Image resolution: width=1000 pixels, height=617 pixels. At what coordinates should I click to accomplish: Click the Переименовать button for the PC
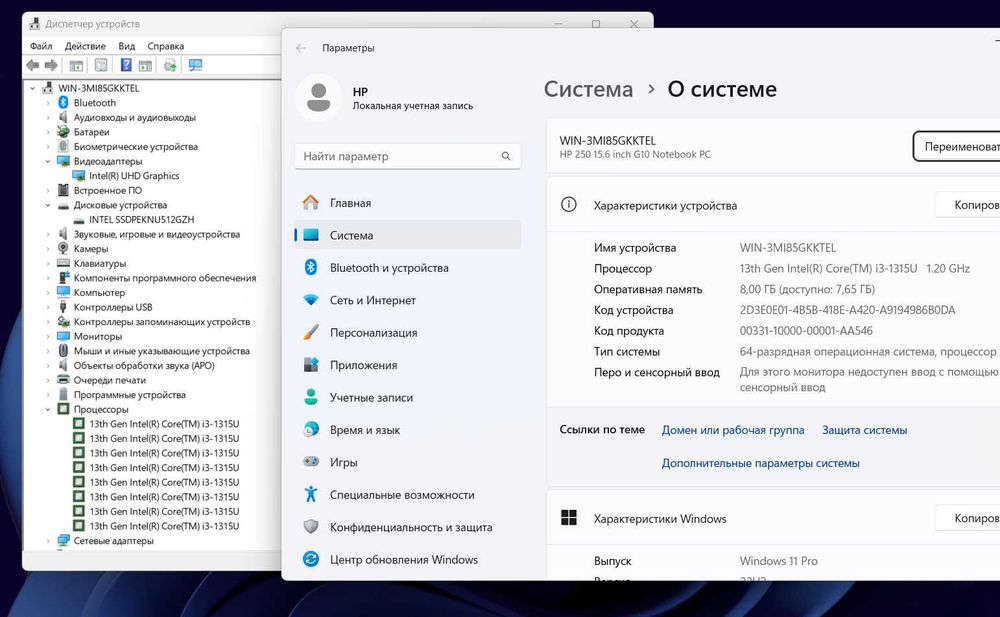(957, 147)
